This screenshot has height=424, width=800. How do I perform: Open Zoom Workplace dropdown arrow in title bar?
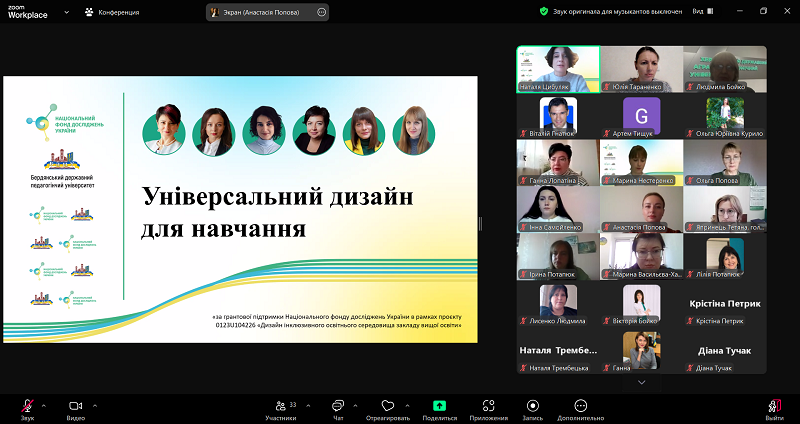(66, 12)
